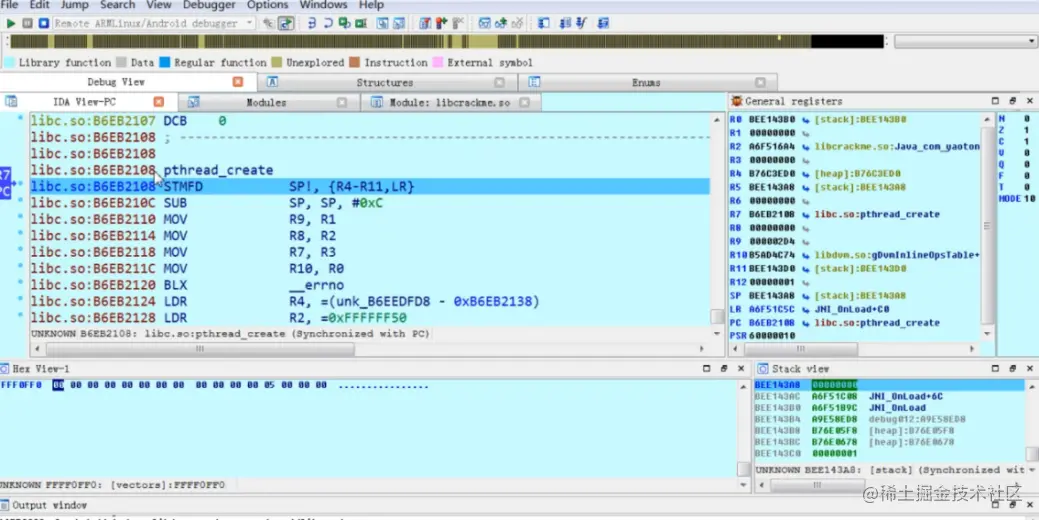The image size is (1039, 520).
Task: Close the Structures tab
Action: click(x=500, y=83)
